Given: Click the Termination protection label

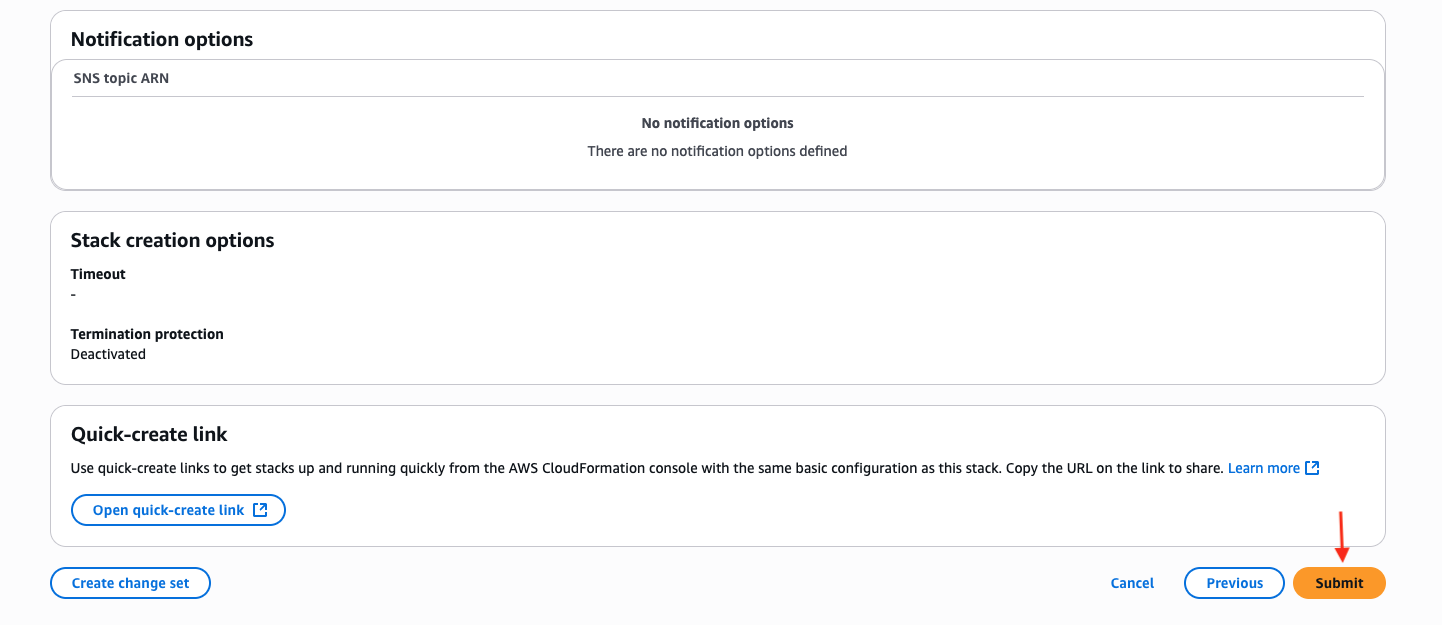Looking at the screenshot, I should click(x=147, y=334).
